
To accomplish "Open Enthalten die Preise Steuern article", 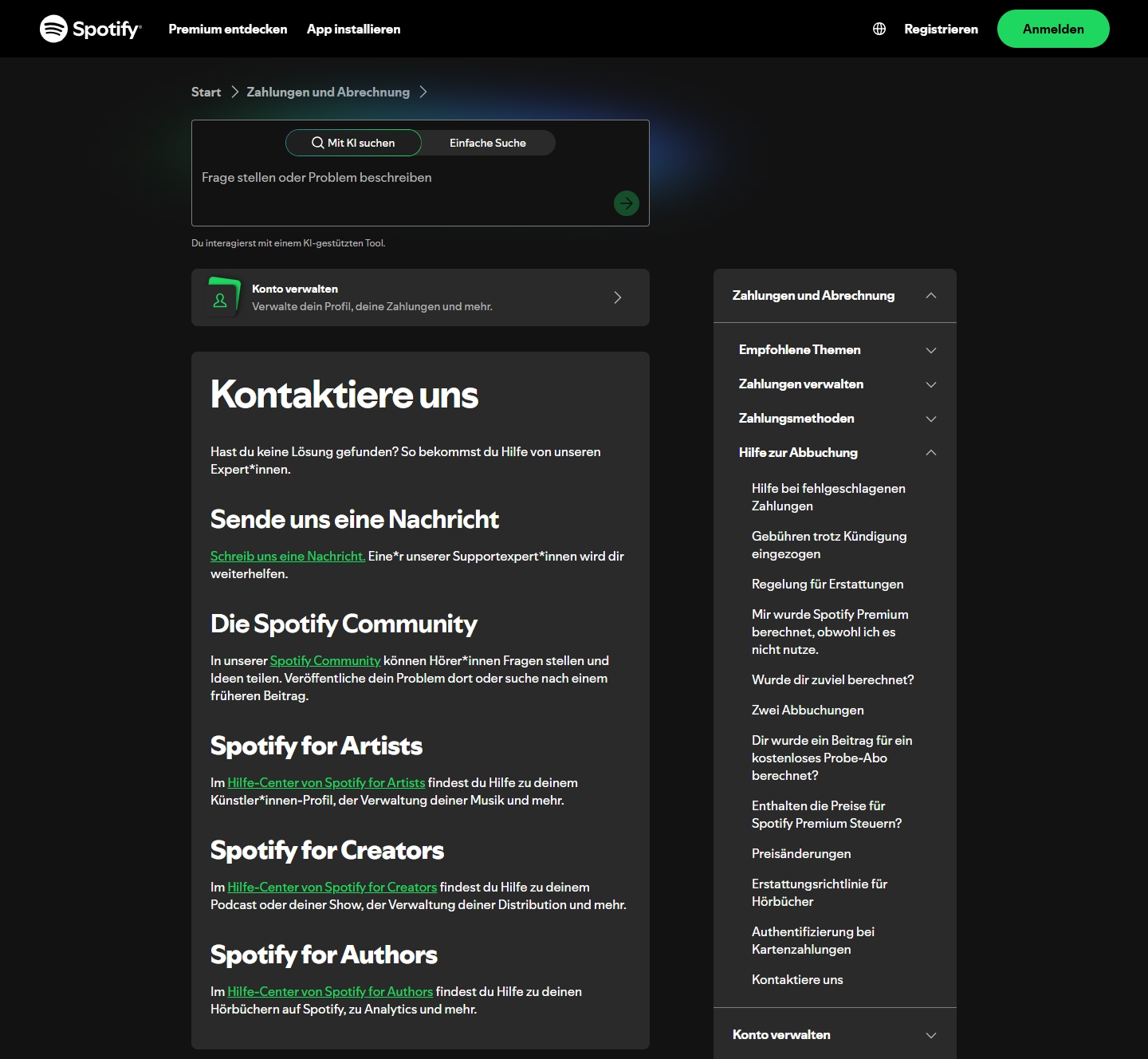I will (x=827, y=814).
